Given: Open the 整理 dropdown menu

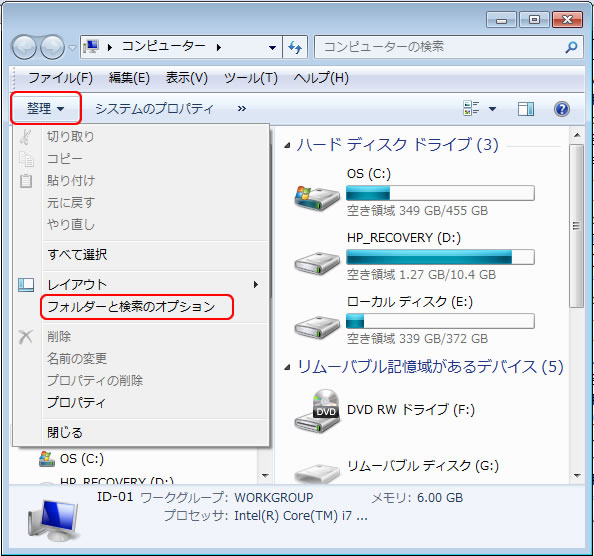Looking at the screenshot, I should click(45, 108).
